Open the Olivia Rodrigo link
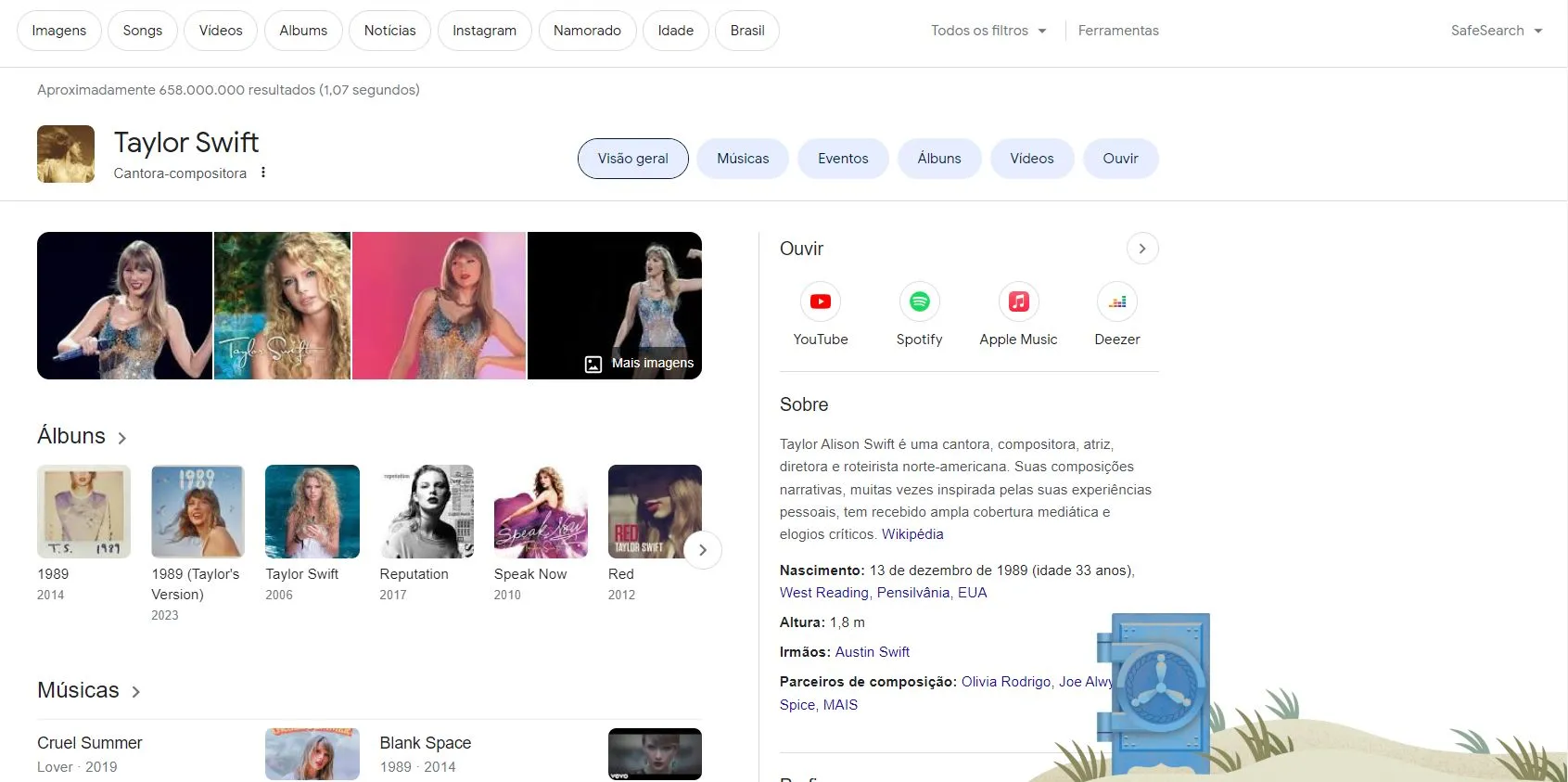The height and width of the screenshot is (782, 1568). [1006, 682]
